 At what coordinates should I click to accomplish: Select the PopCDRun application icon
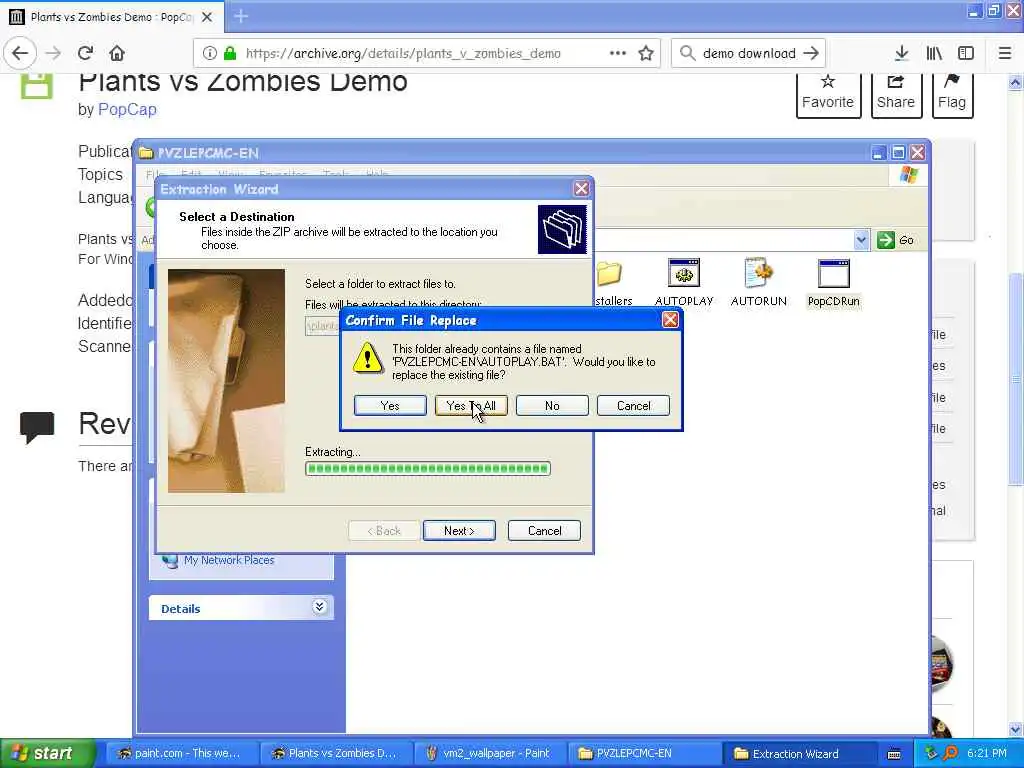833,283
